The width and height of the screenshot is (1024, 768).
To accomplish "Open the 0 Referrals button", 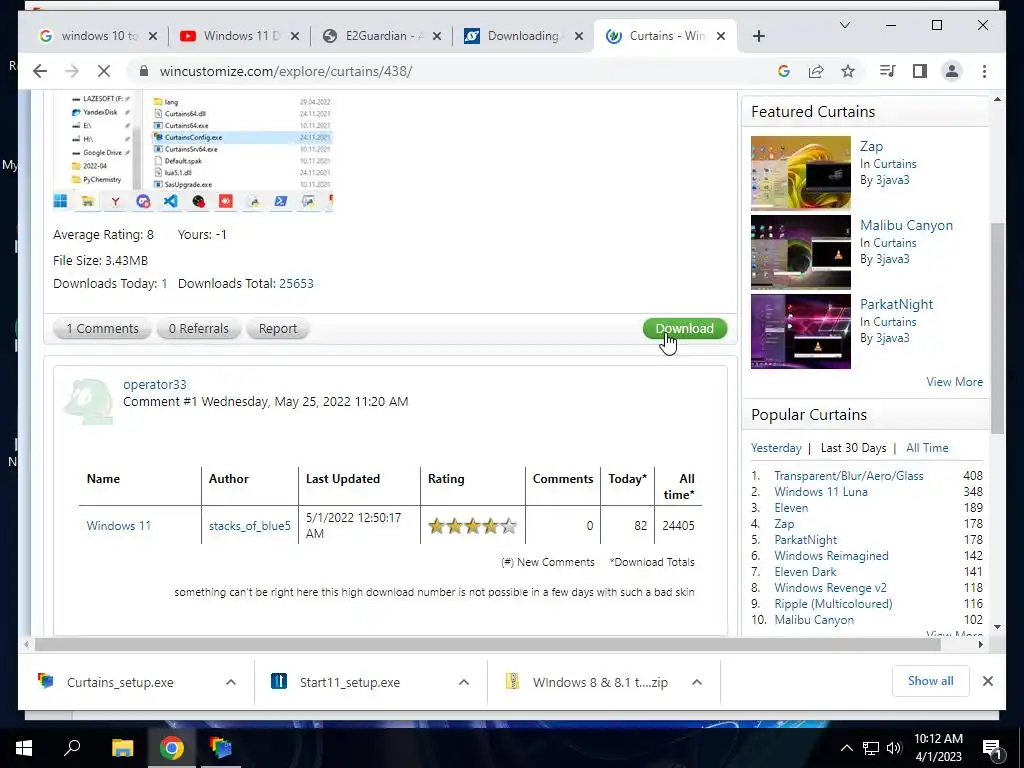I will pos(199,328).
